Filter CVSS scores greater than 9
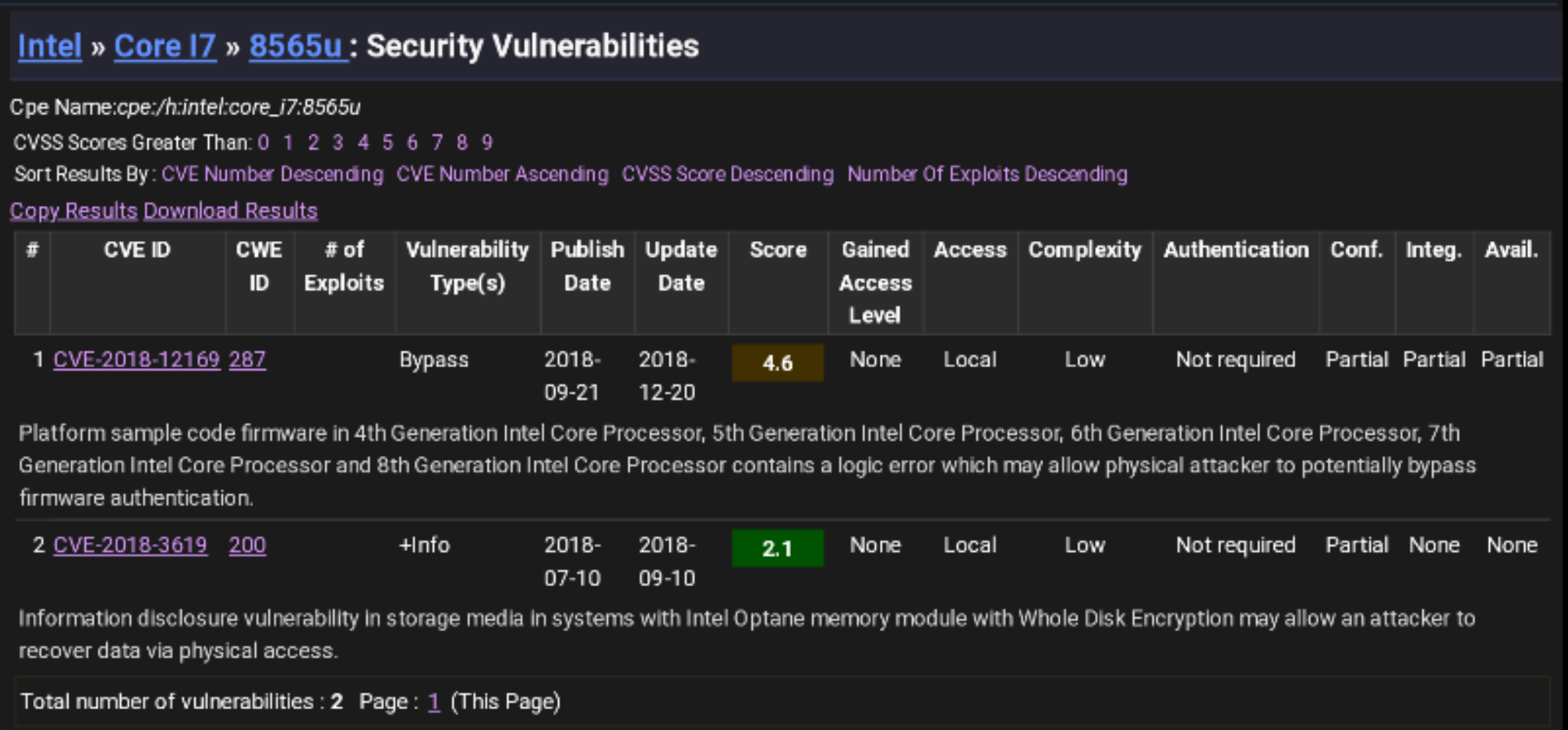 tap(487, 142)
